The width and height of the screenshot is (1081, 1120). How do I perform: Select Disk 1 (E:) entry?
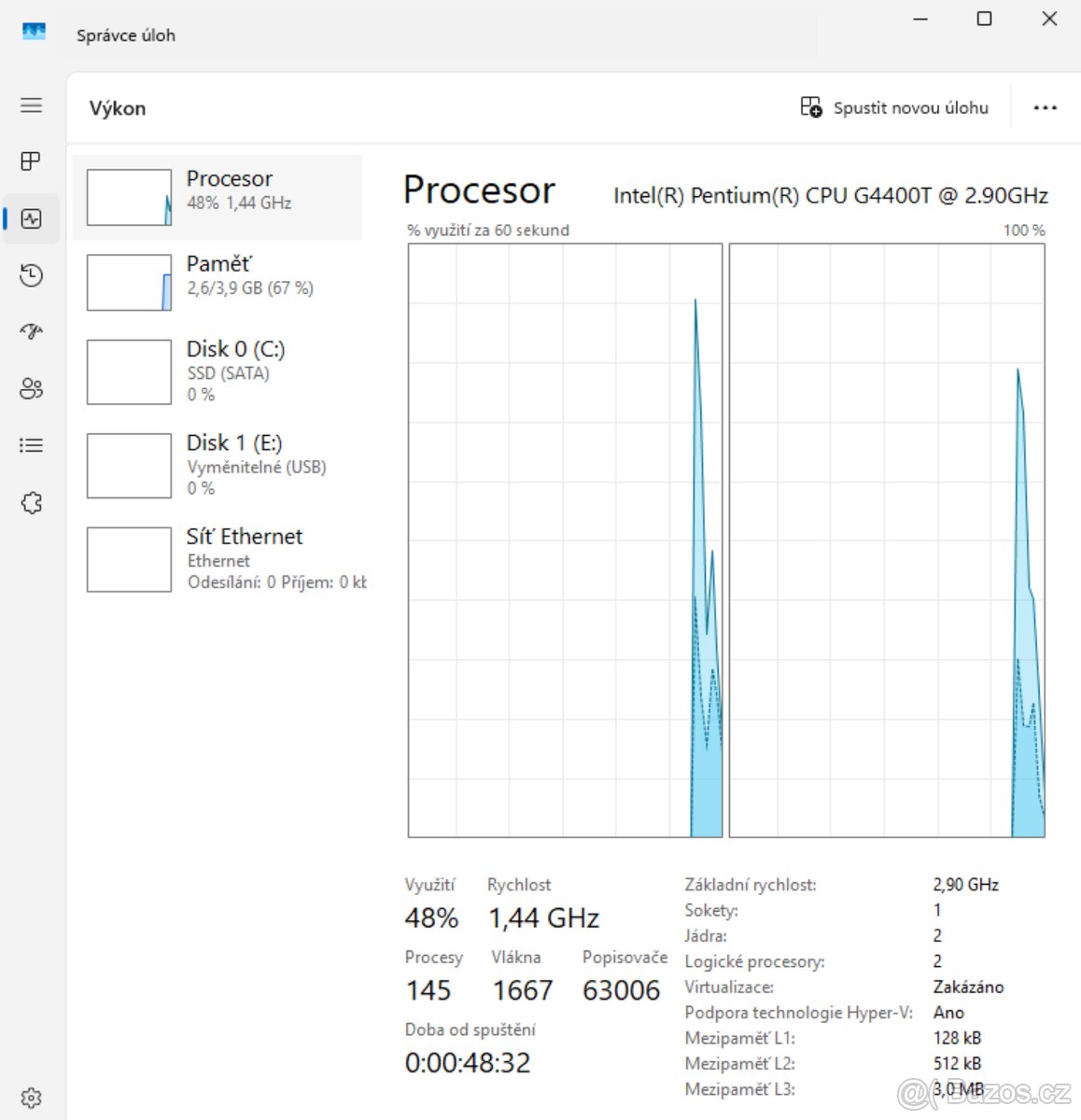tap(218, 465)
